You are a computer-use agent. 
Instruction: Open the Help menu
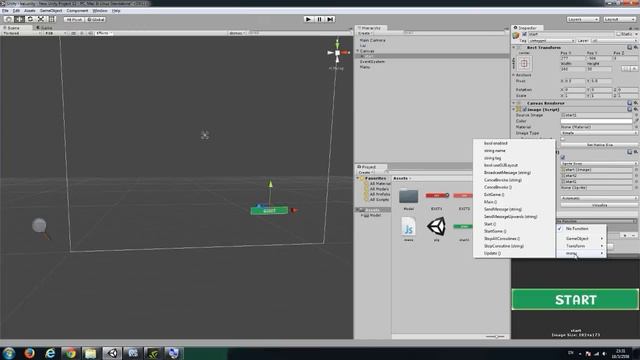116,11
